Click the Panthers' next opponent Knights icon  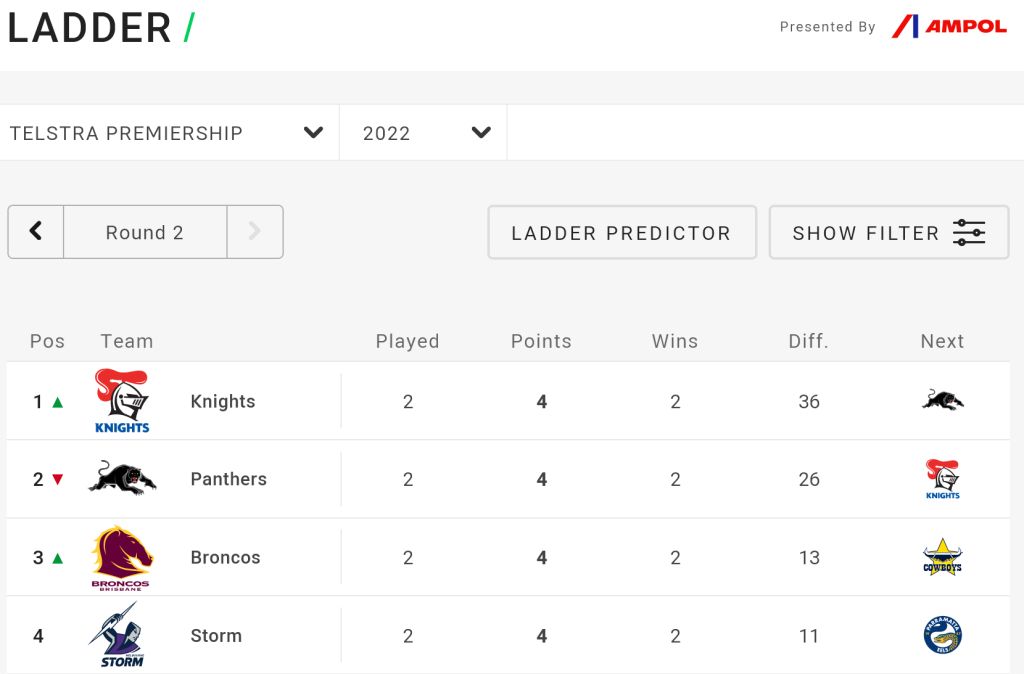tap(942, 479)
